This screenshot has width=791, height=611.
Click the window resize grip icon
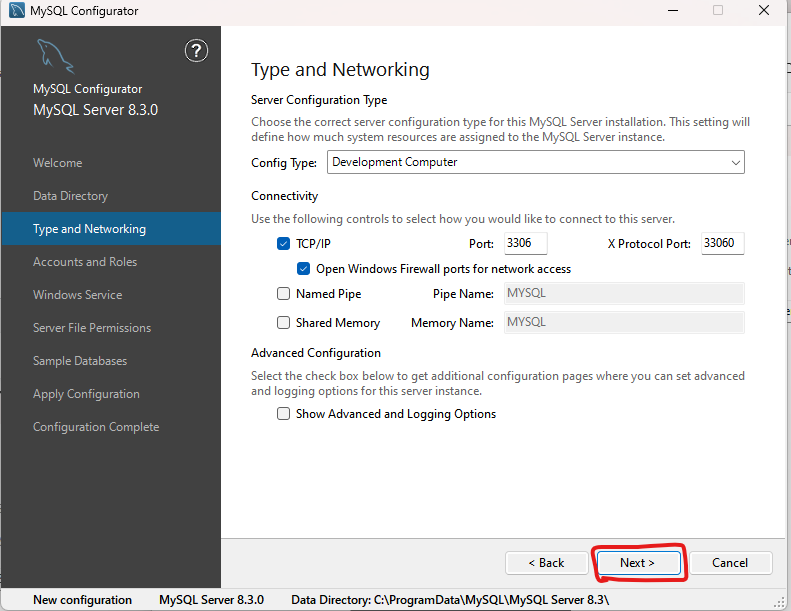click(780, 601)
